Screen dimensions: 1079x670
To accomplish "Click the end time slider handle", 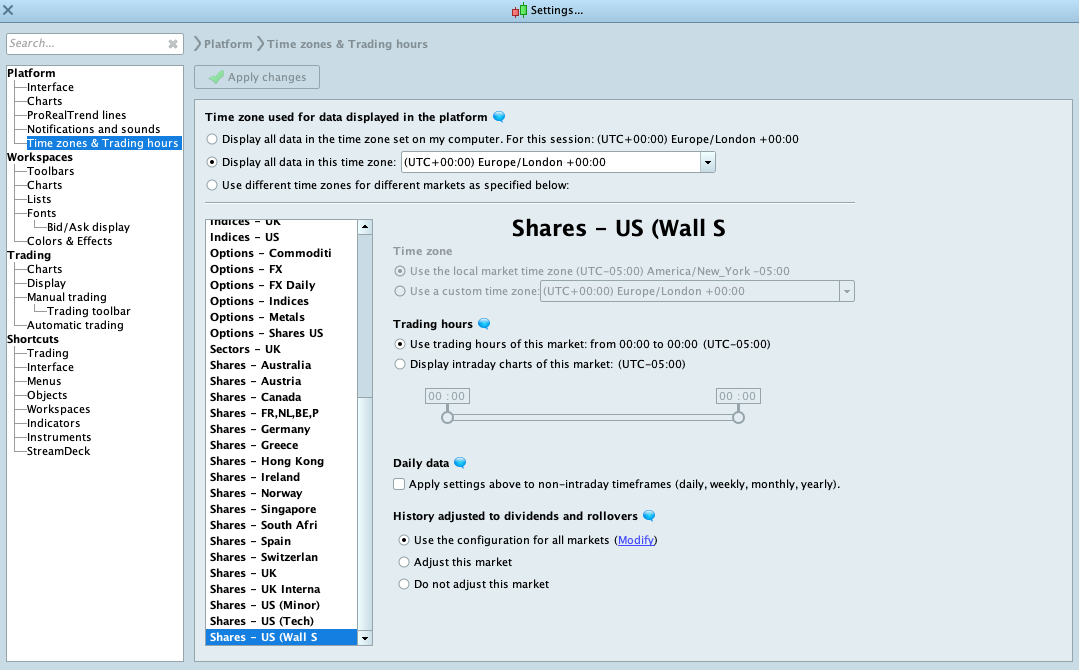I will [x=738, y=418].
